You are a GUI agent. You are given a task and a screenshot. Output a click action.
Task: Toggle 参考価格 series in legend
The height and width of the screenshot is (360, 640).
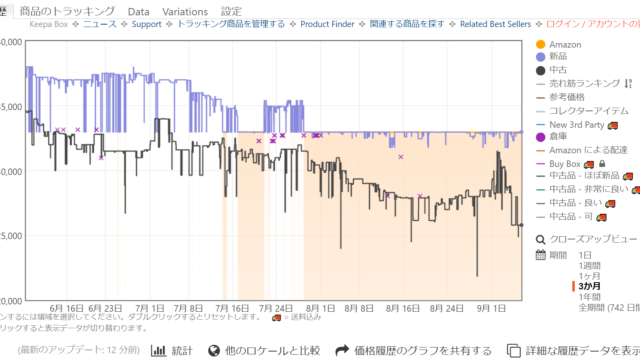point(567,97)
